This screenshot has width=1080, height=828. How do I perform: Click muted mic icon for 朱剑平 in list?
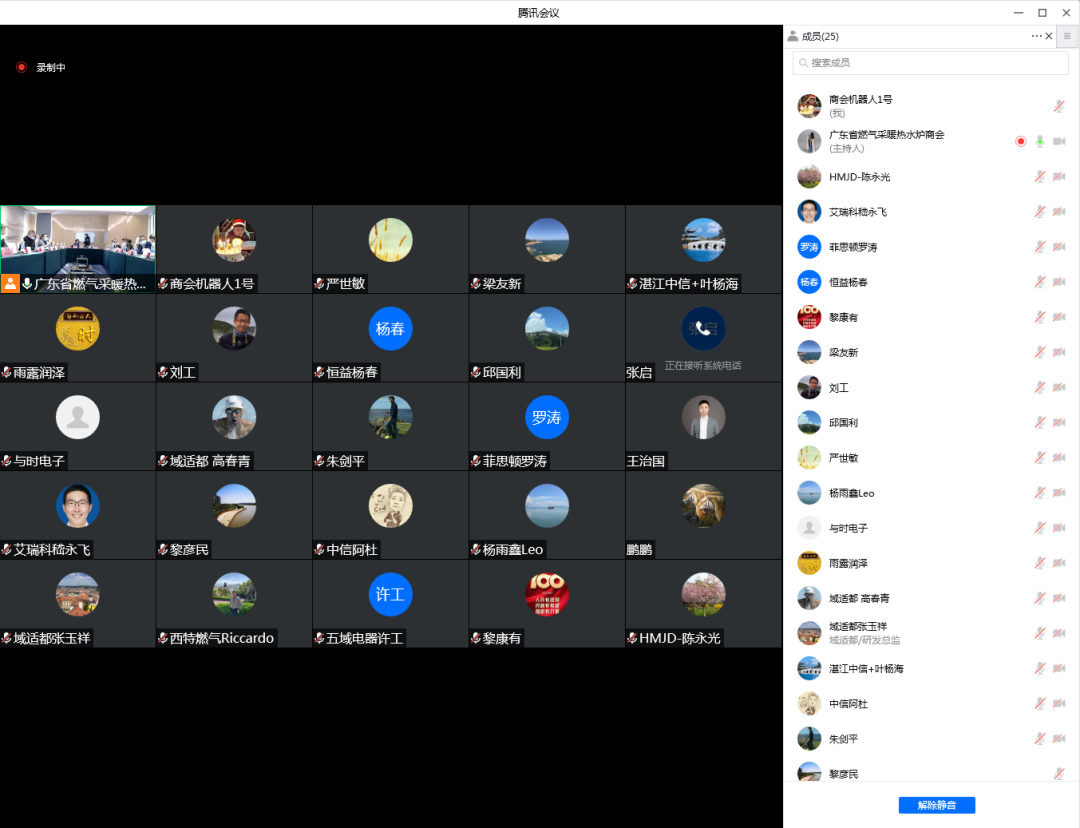[1040, 738]
